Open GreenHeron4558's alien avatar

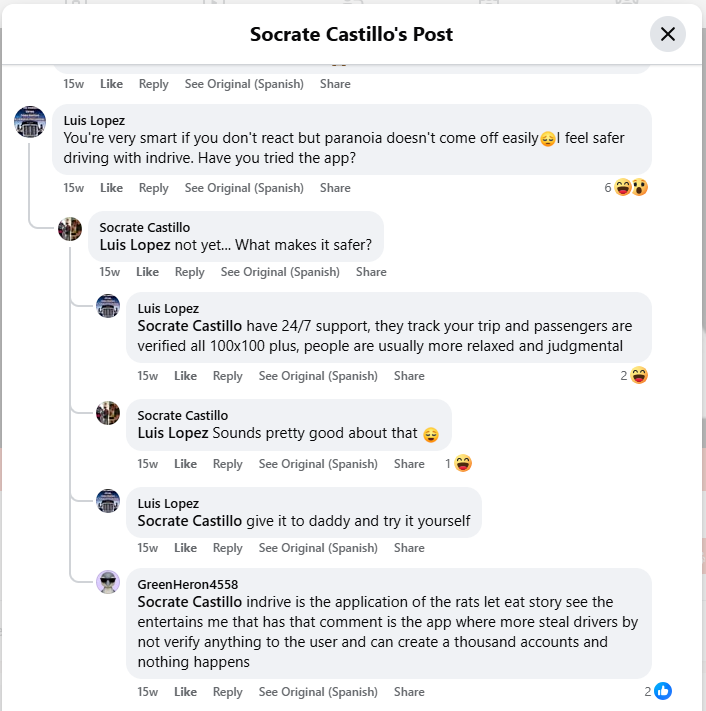click(x=108, y=582)
